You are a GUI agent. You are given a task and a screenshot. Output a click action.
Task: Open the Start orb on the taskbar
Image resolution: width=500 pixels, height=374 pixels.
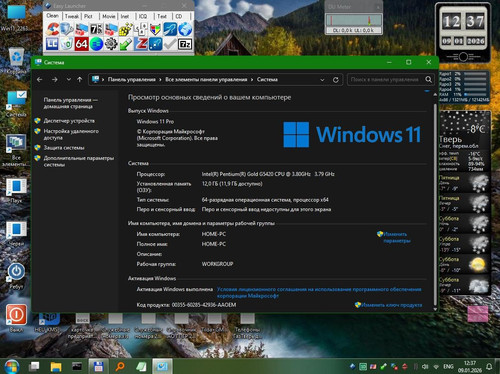coord(11,367)
